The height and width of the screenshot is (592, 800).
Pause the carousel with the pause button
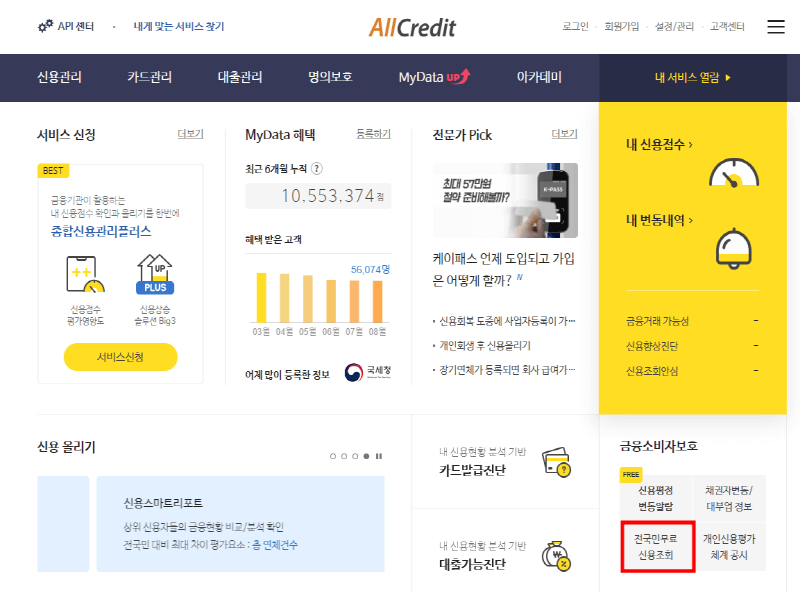click(379, 456)
